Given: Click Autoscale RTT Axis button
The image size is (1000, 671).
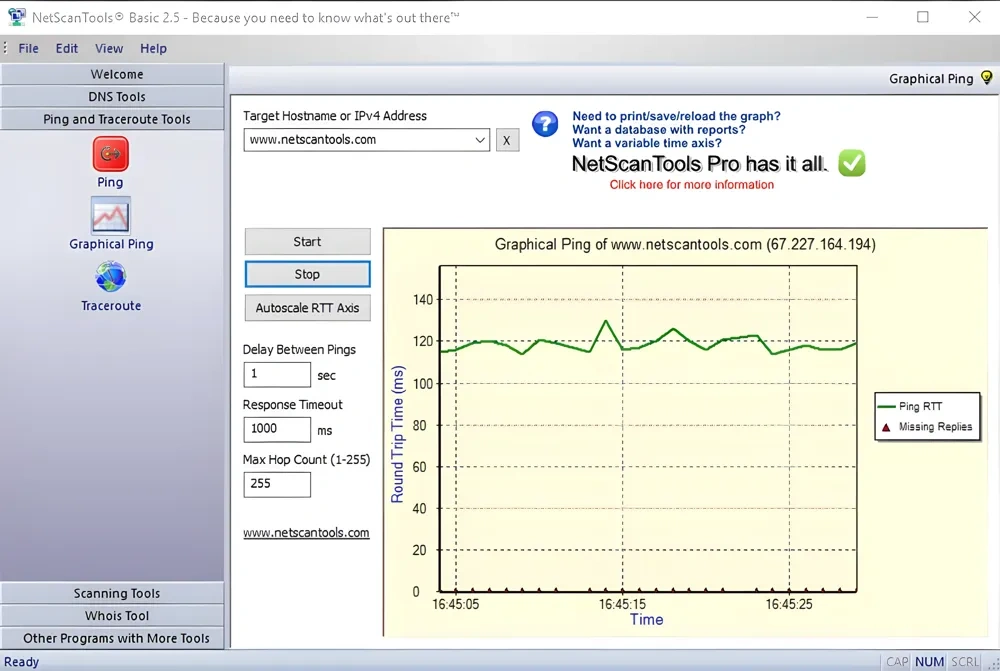Looking at the screenshot, I should 307,307.
